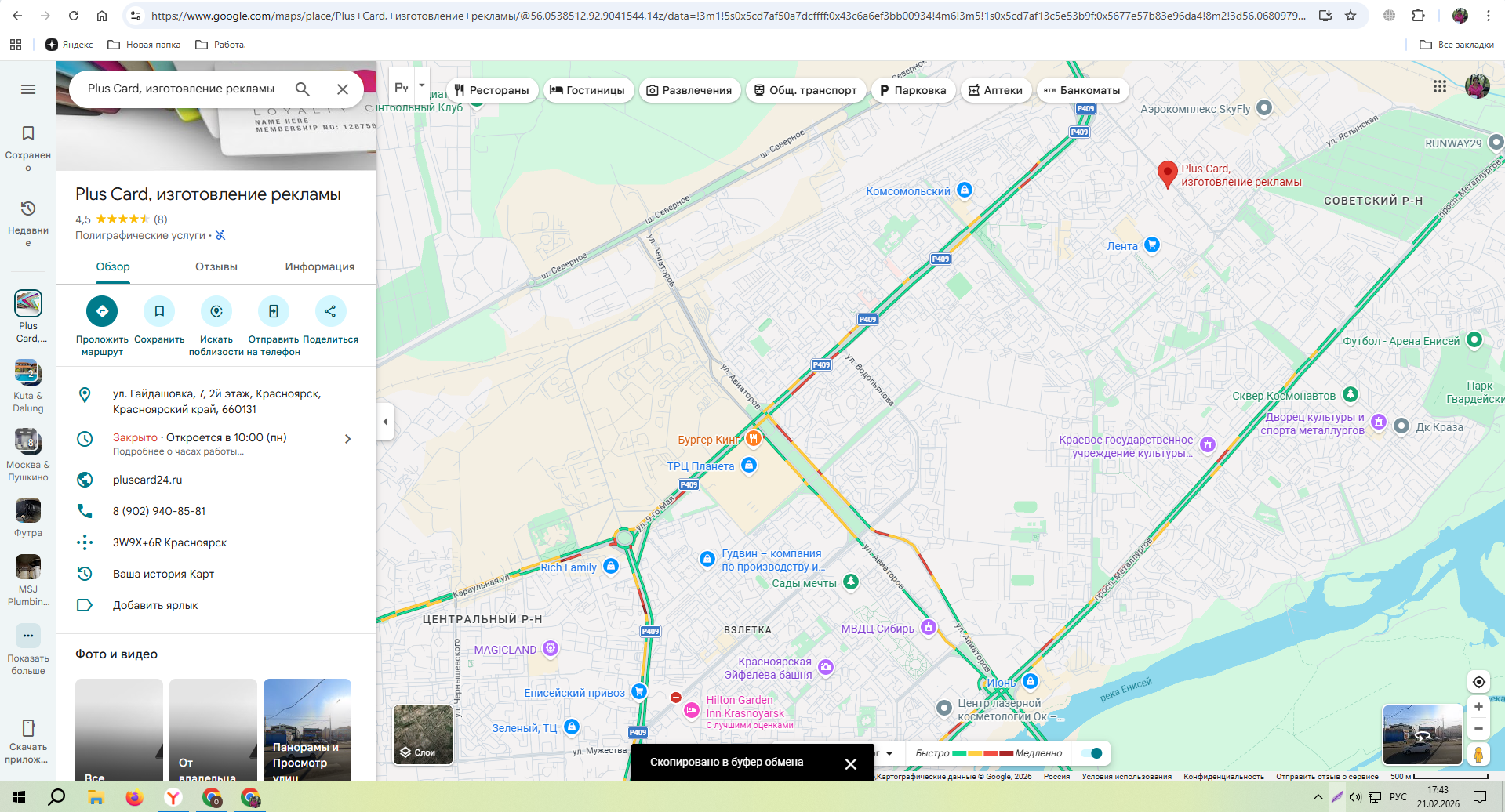Open recent place Футра

point(28,518)
